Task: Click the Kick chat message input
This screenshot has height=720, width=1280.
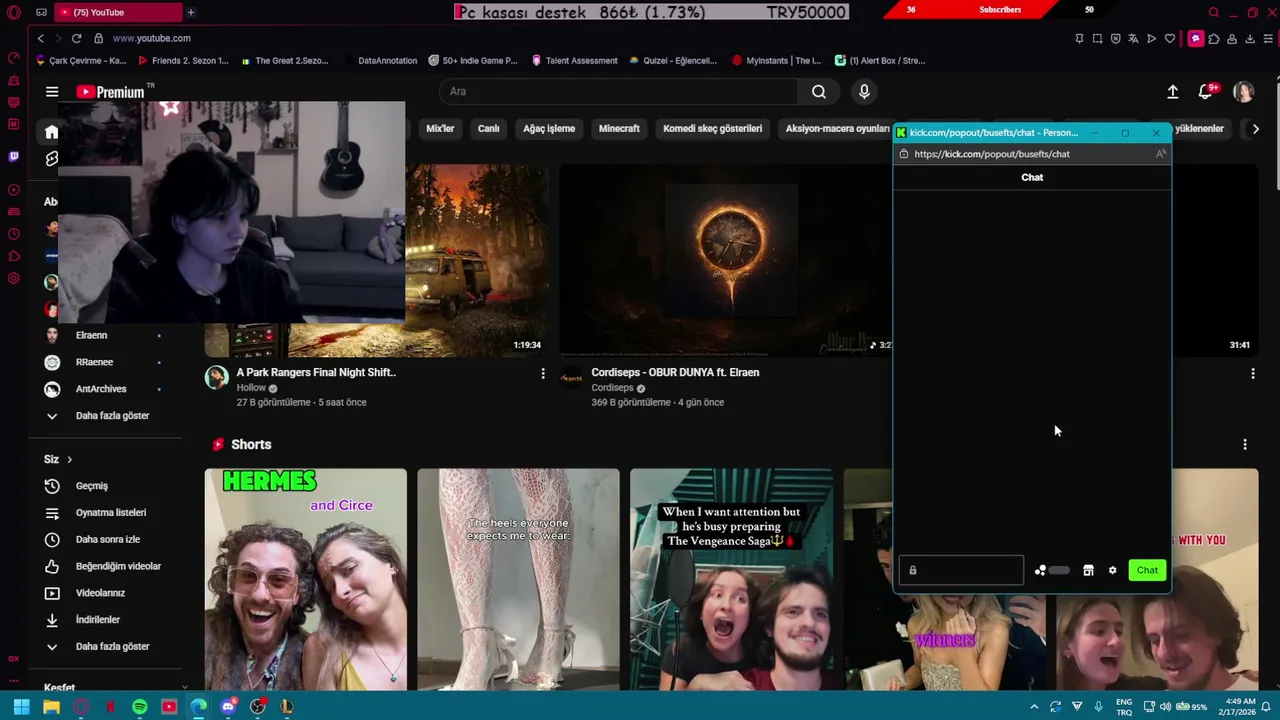Action: pos(961,570)
